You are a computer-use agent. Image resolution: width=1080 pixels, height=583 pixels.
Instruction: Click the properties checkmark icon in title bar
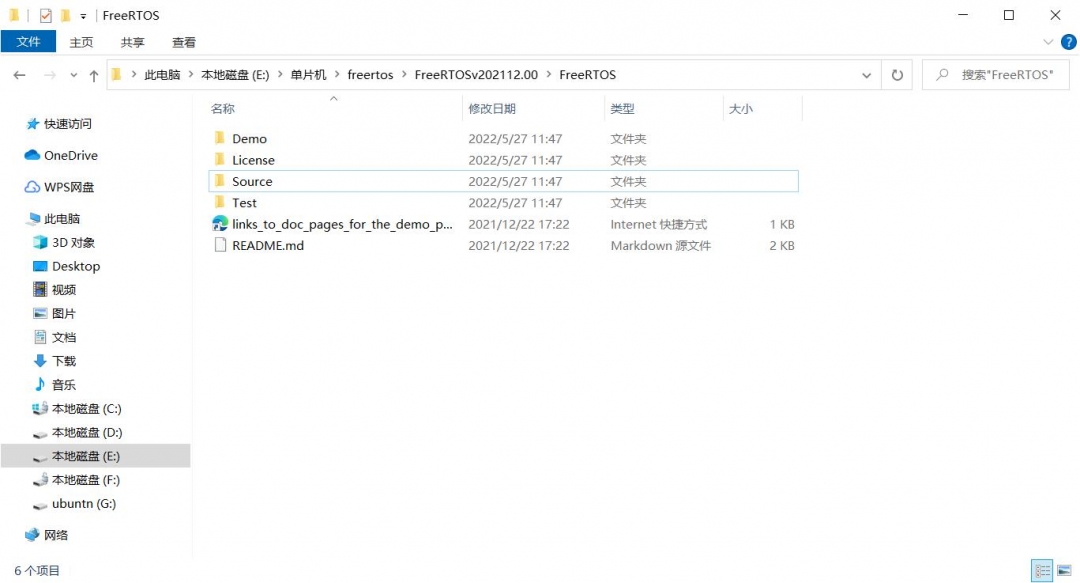pos(45,15)
